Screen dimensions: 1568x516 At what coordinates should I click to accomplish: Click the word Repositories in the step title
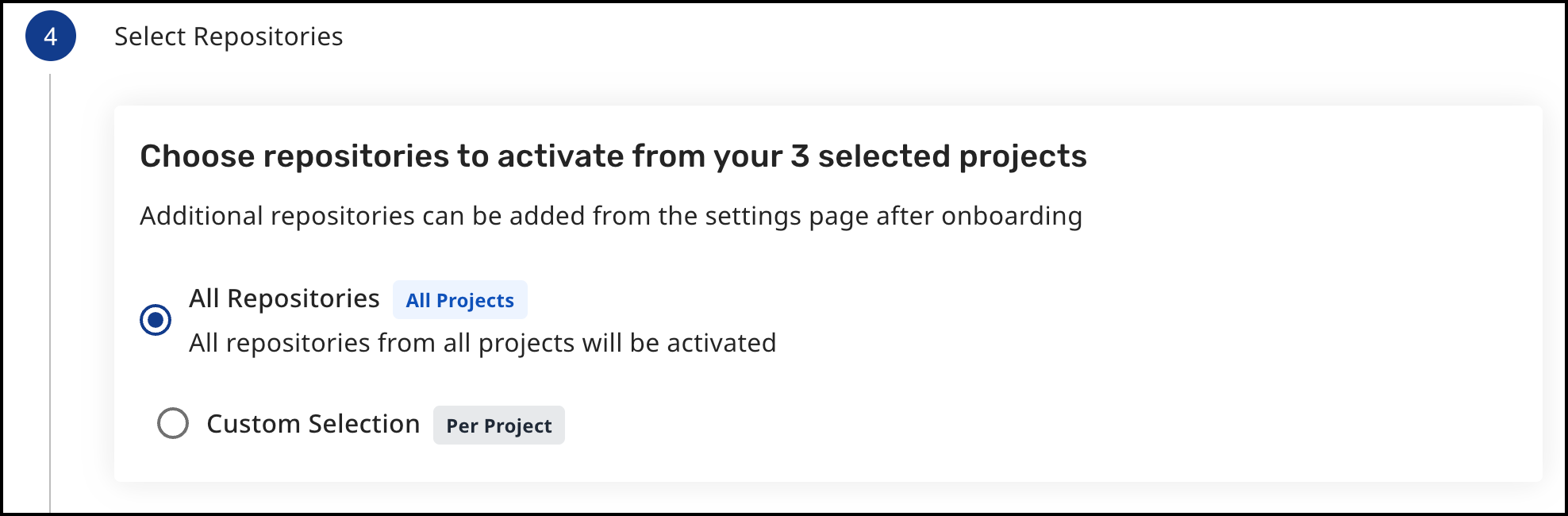coord(268,37)
